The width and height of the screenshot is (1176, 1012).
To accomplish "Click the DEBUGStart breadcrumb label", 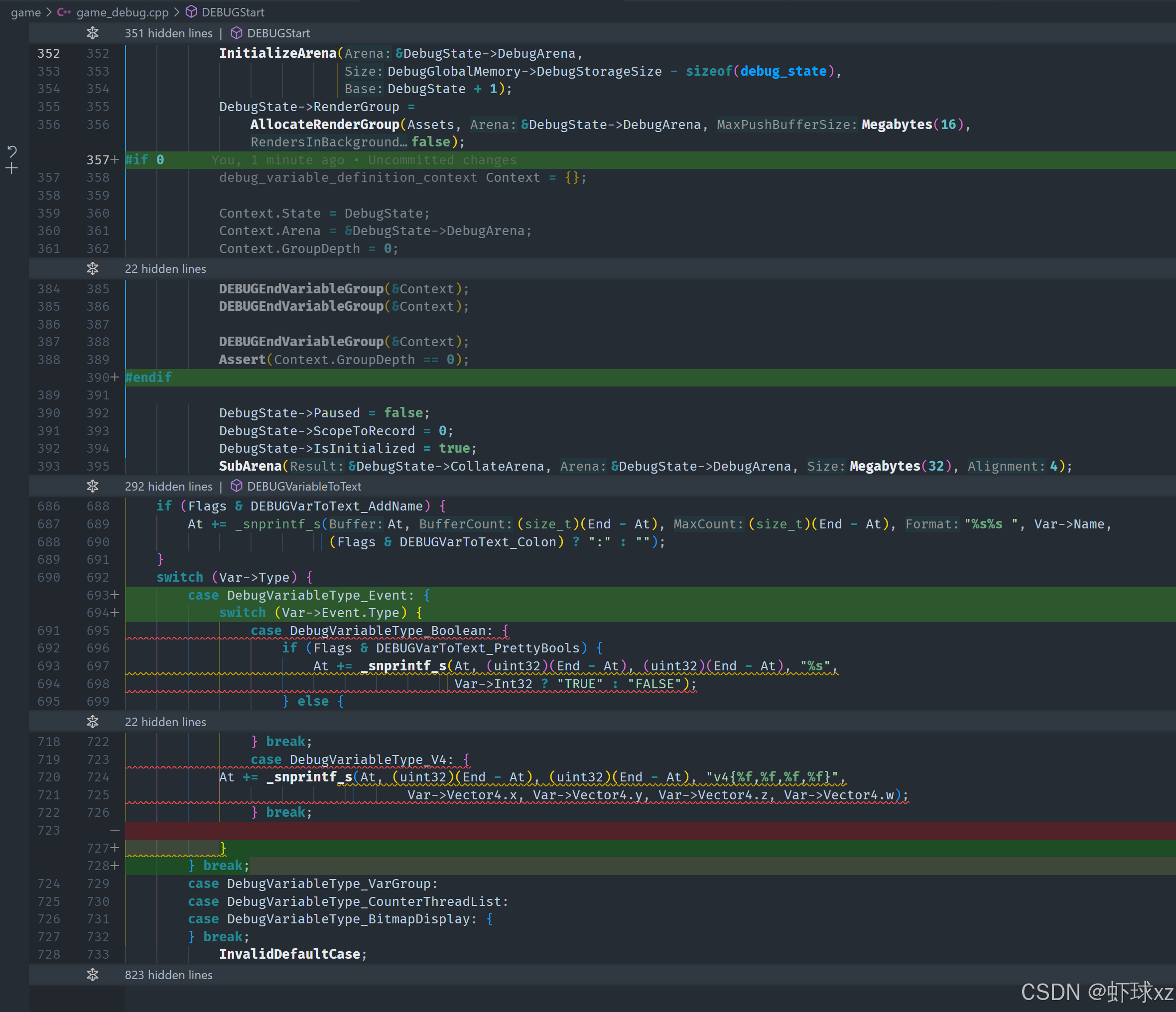I will click(233, 12).
